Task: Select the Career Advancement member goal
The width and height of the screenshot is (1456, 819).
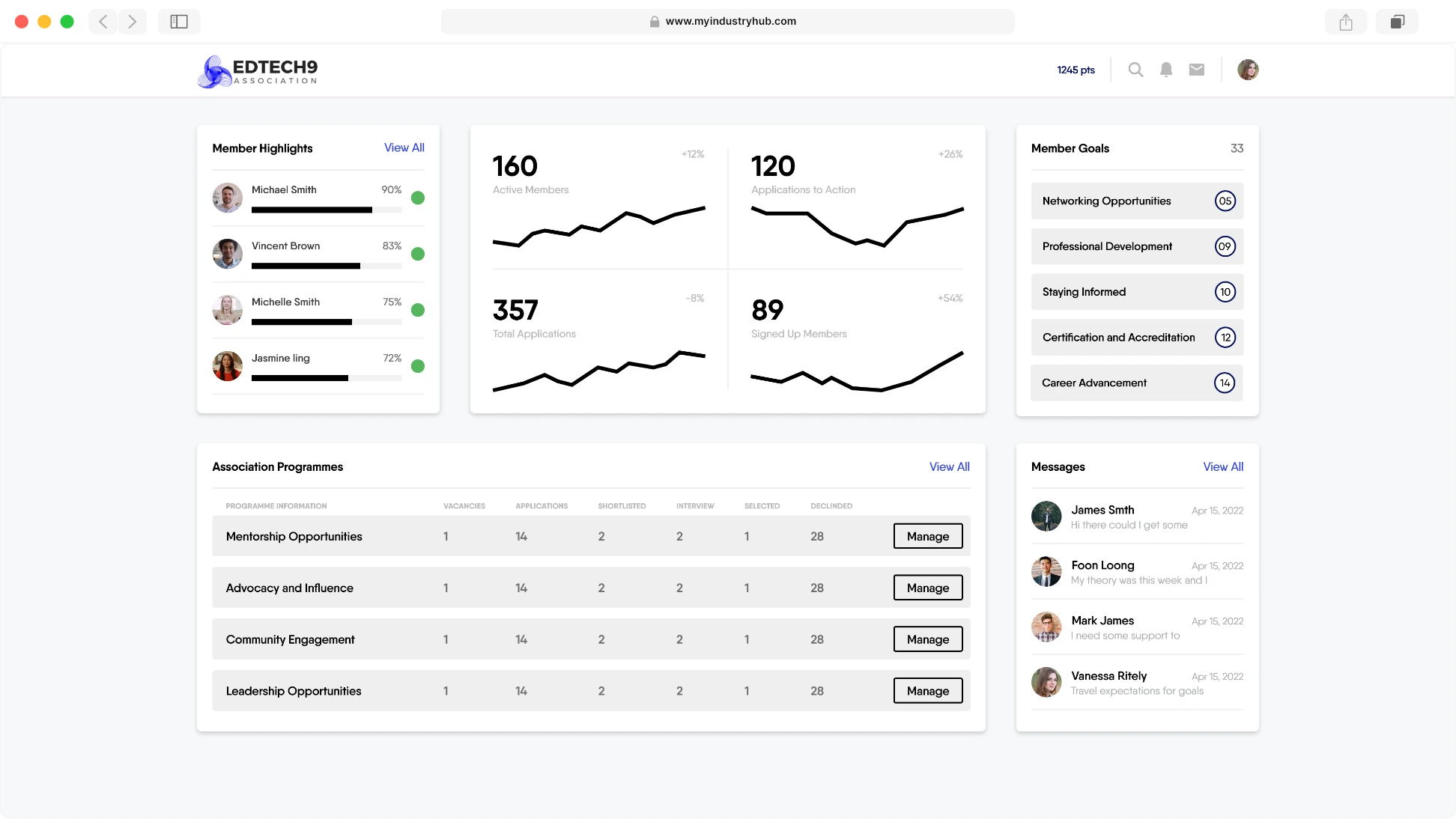Action: 1137,382
